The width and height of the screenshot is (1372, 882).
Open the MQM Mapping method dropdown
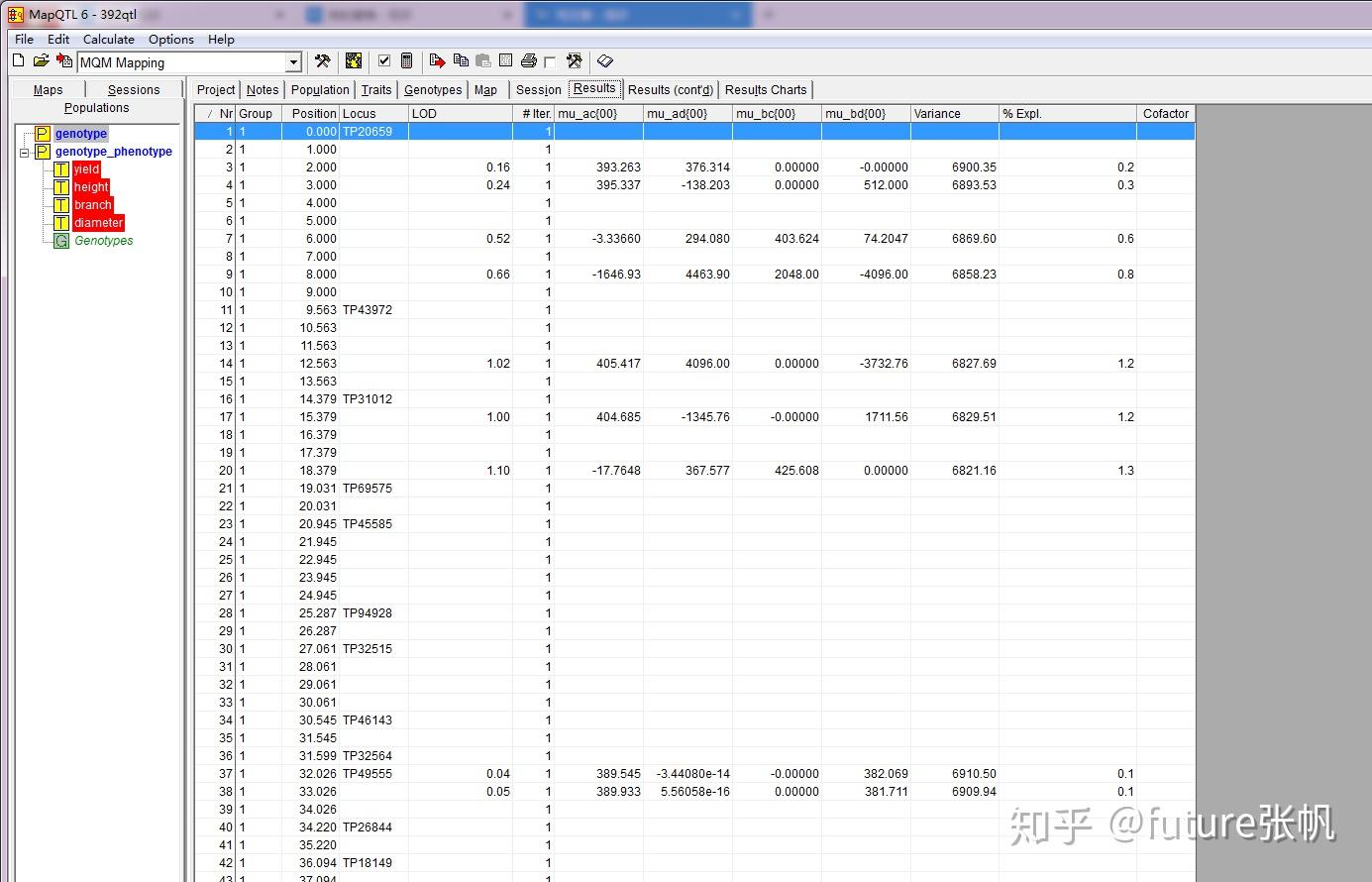tap(293, 61)
